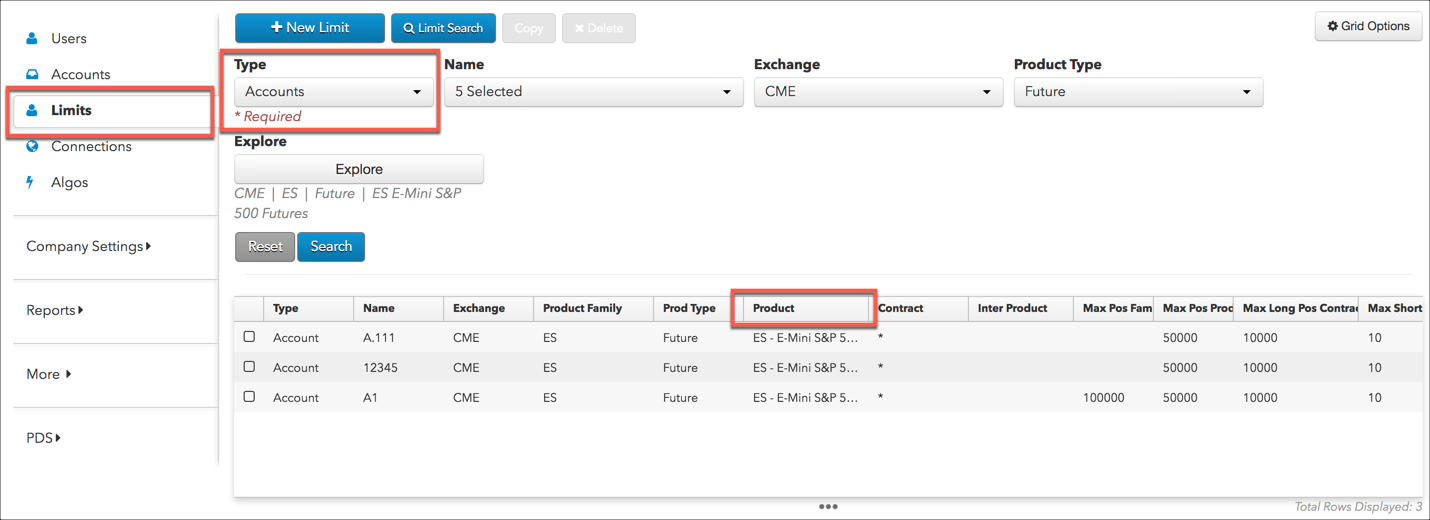
Task: Open the Type dropdown showing Accounts
Action: tap(334, 92)
